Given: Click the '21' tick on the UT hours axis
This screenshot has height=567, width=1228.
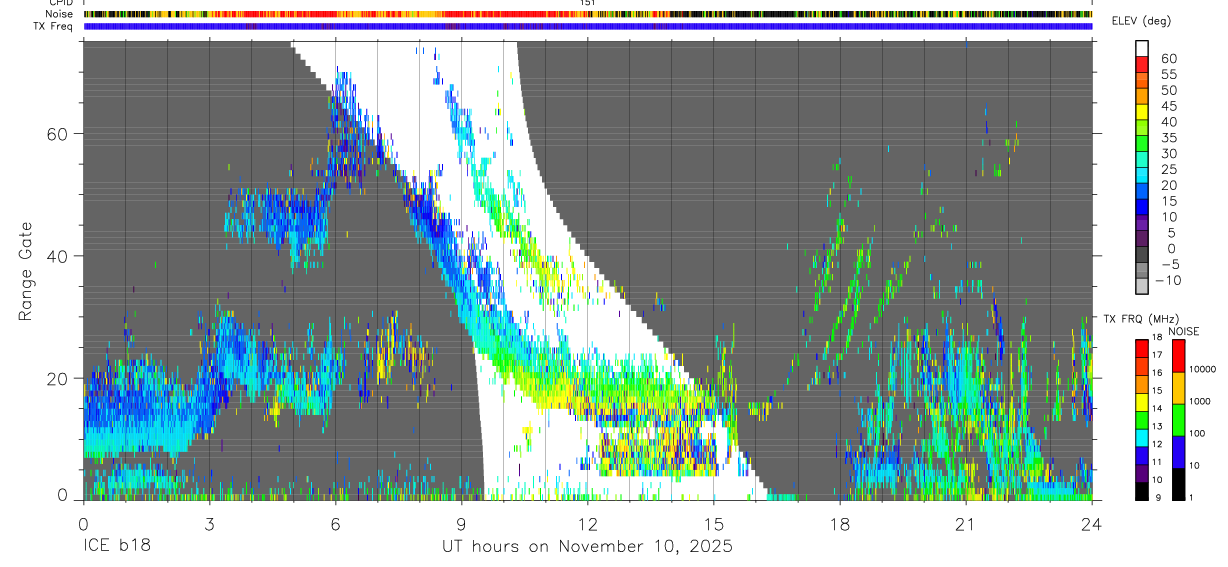Looking at the screenshot, I should (x=966, y=524).
